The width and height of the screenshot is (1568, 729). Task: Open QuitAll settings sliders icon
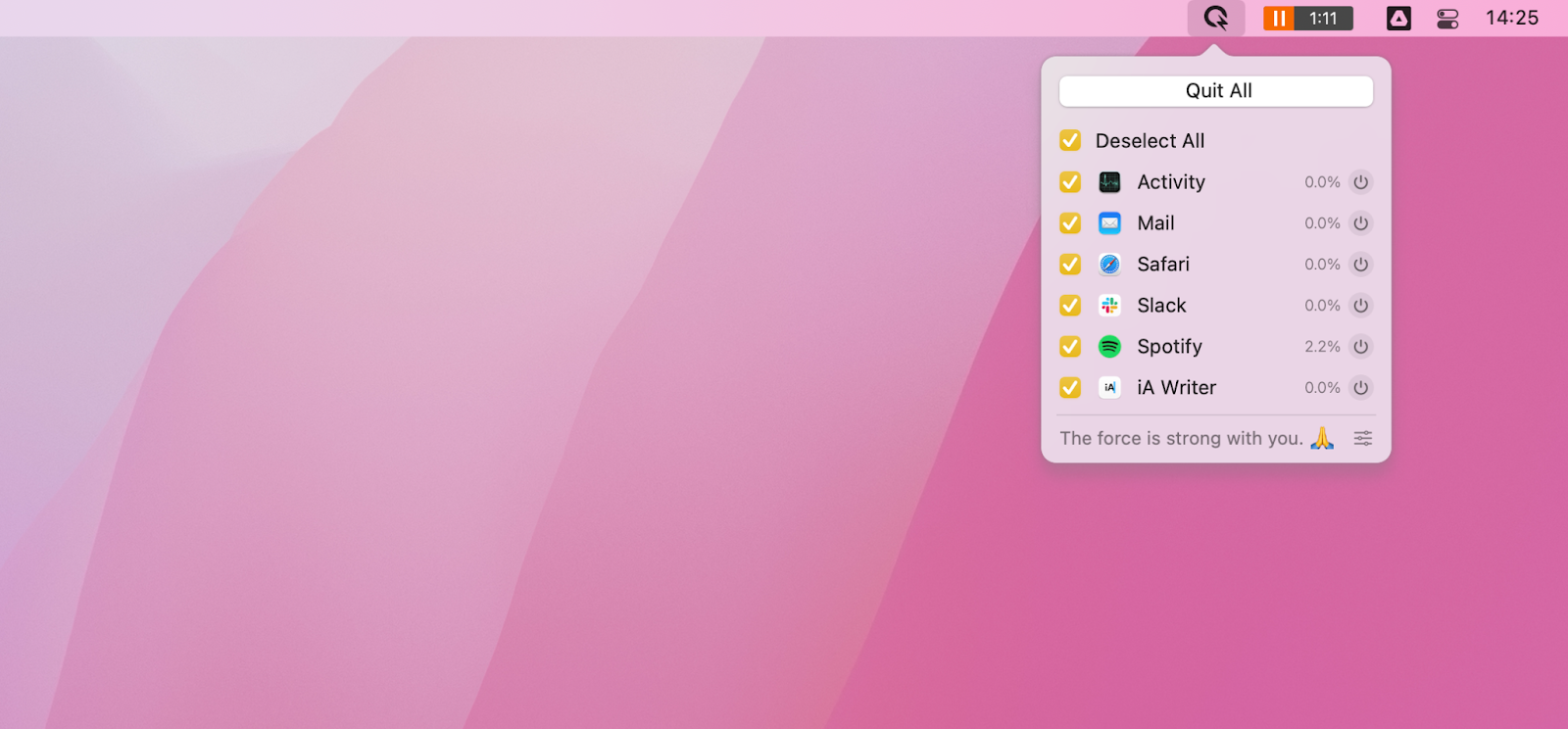point(1363,438)
